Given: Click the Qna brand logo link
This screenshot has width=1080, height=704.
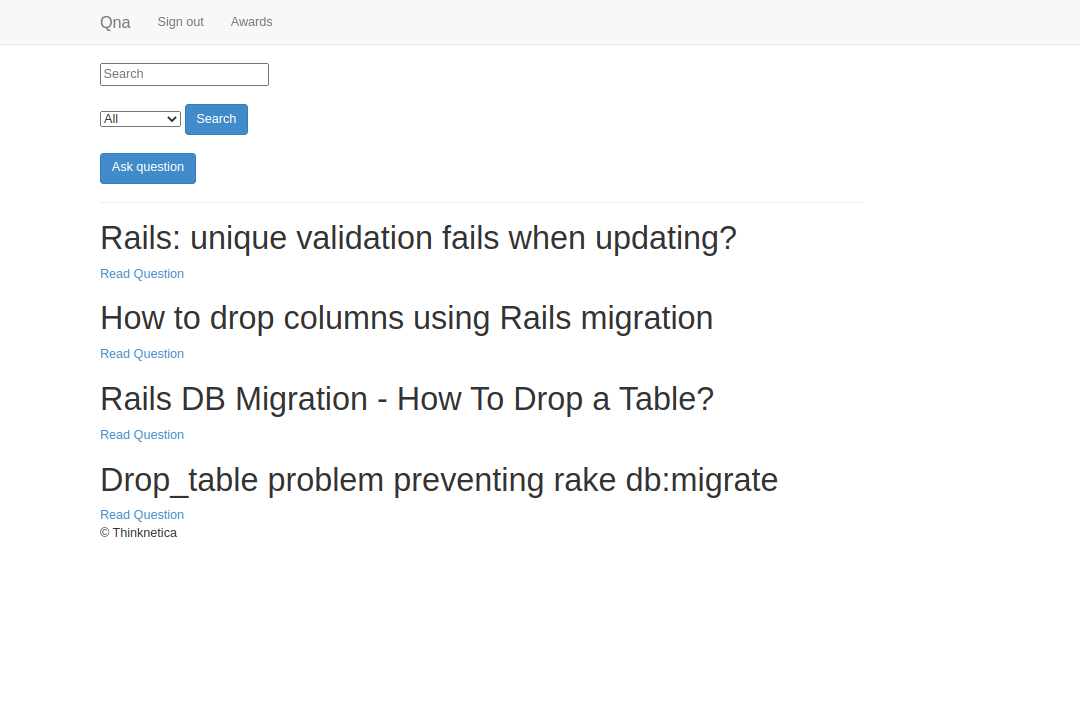Looking at the screenshot, I should pos(115,22).
